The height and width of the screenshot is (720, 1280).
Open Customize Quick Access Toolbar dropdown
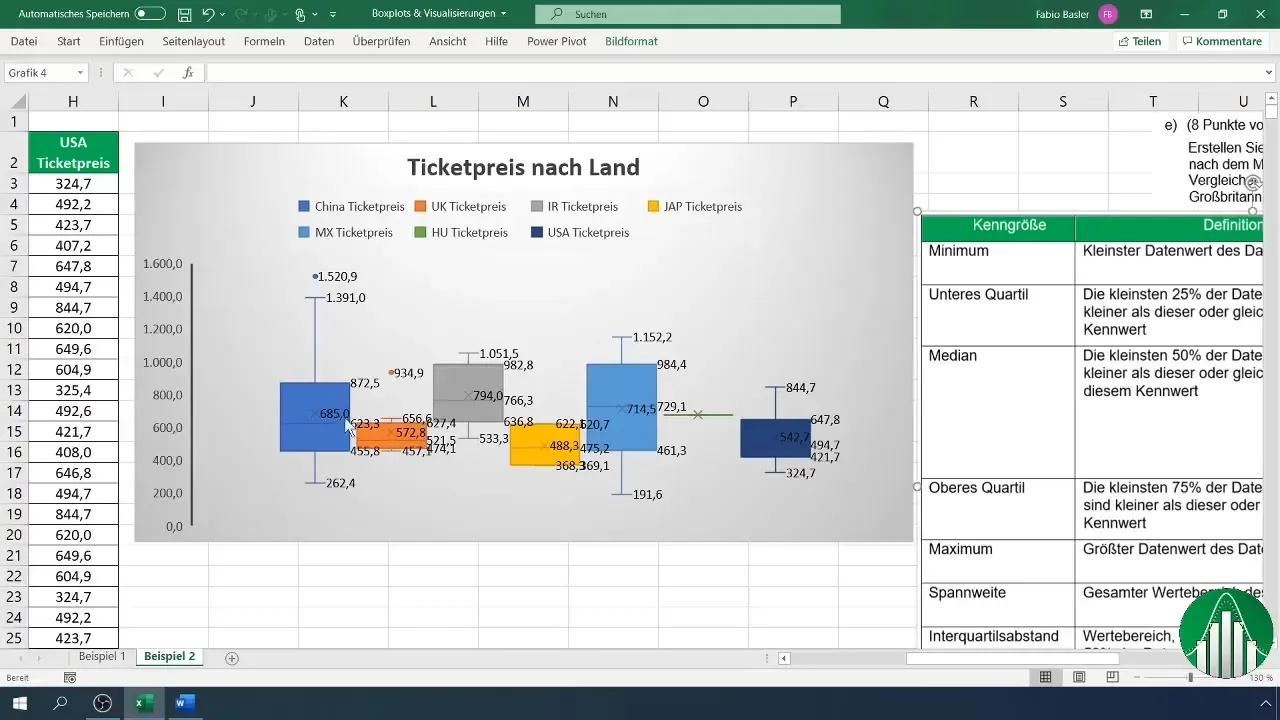point(333,14)
